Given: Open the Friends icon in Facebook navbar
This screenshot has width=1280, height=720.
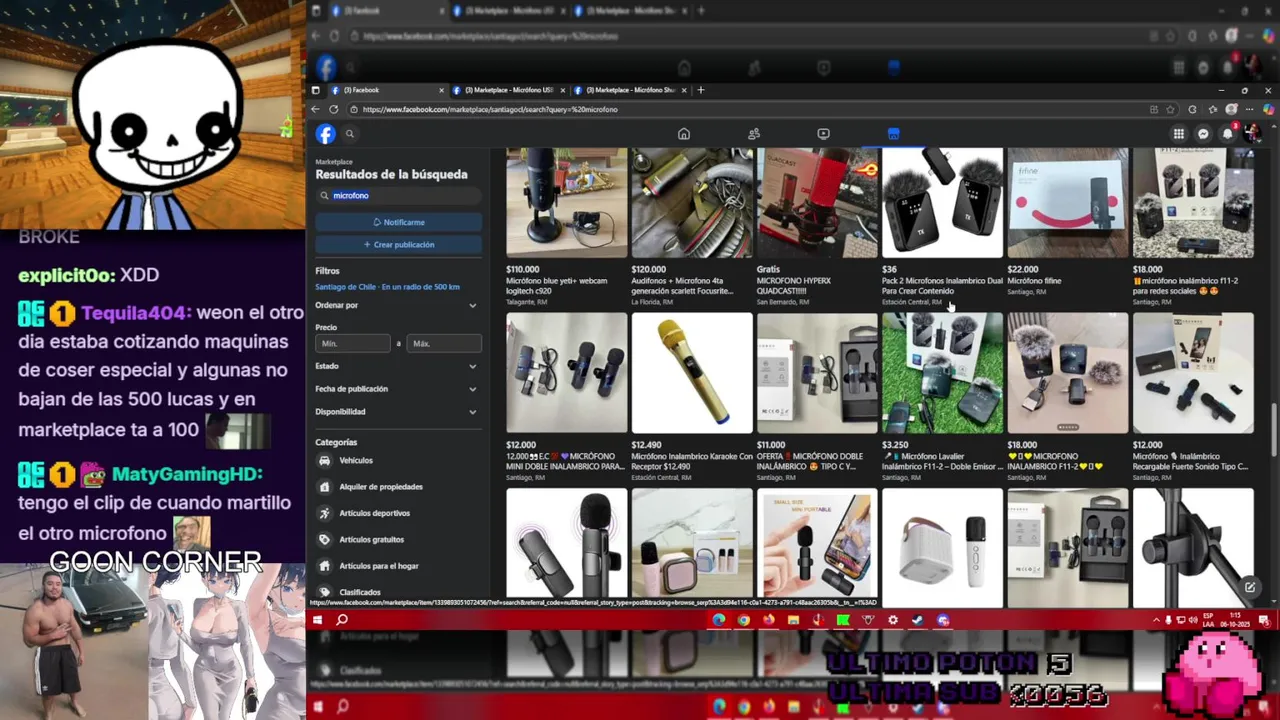Looking at the screenshot, I should coord(754,134).
